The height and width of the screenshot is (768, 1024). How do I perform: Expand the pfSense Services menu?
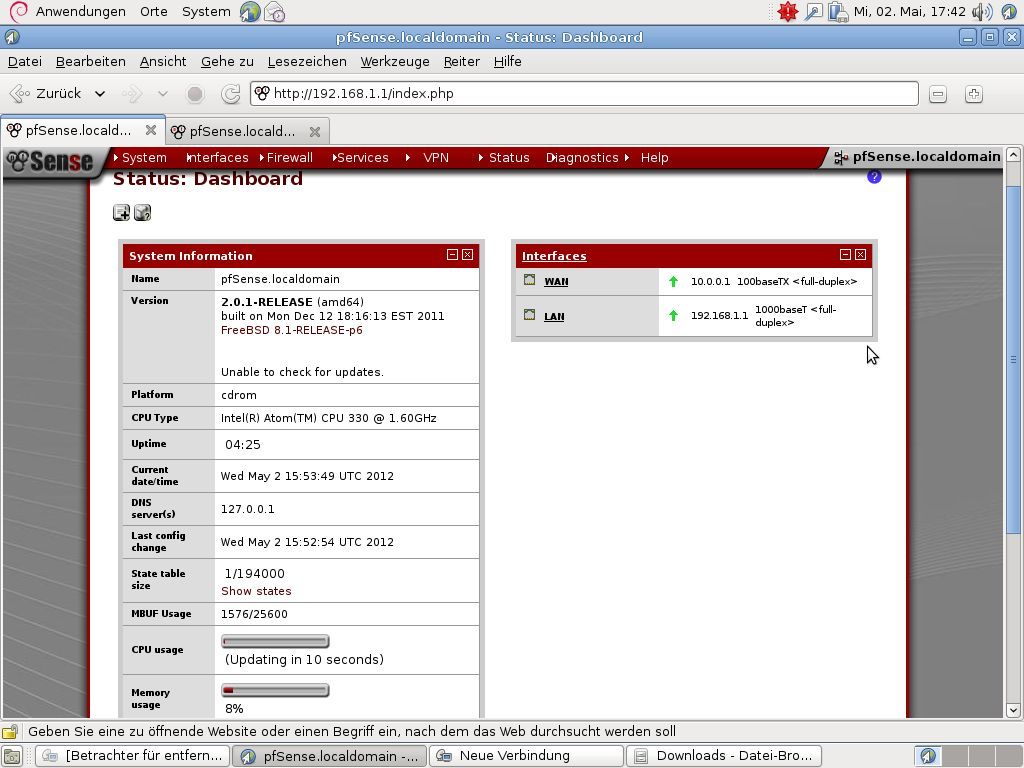[x=360, y=157]
